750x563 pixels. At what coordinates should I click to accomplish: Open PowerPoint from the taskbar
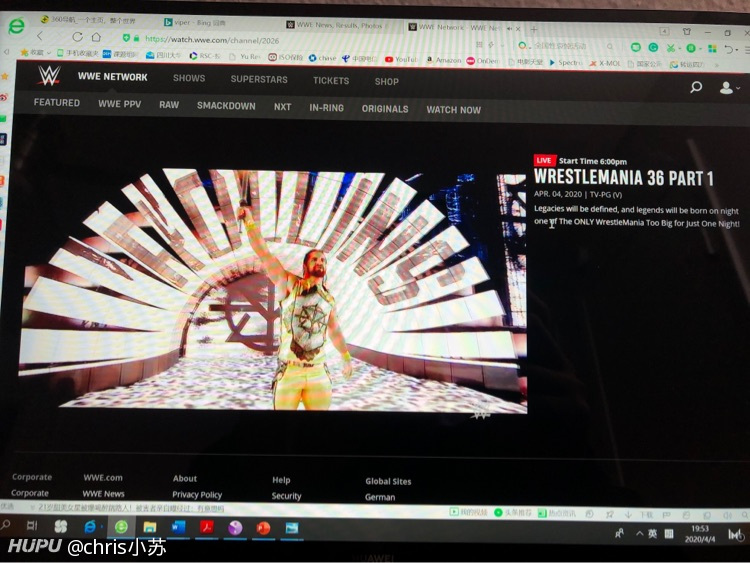[x=263, y=528]
